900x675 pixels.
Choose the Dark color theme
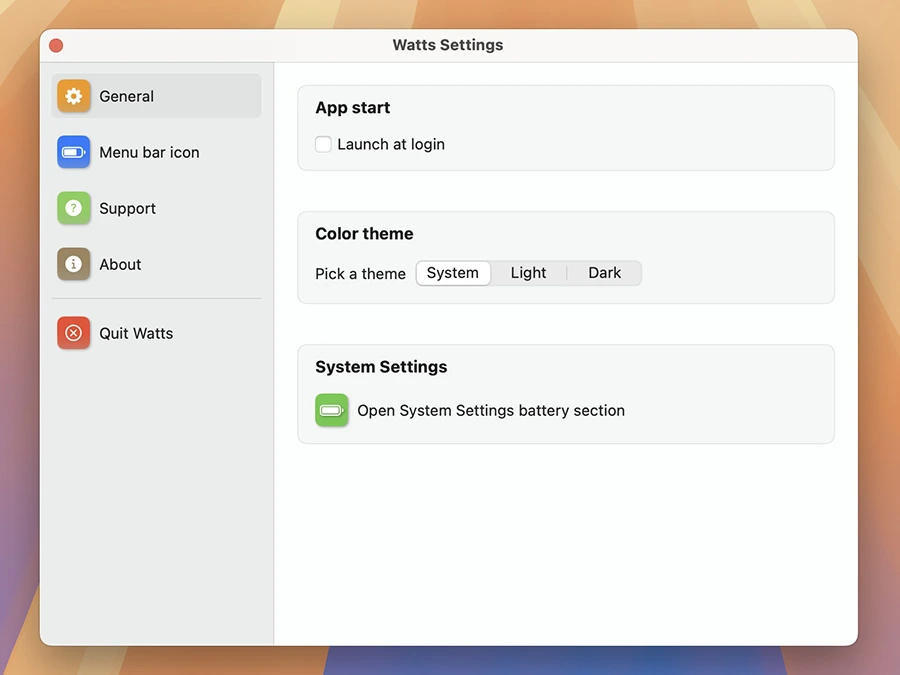pos(604,273)
